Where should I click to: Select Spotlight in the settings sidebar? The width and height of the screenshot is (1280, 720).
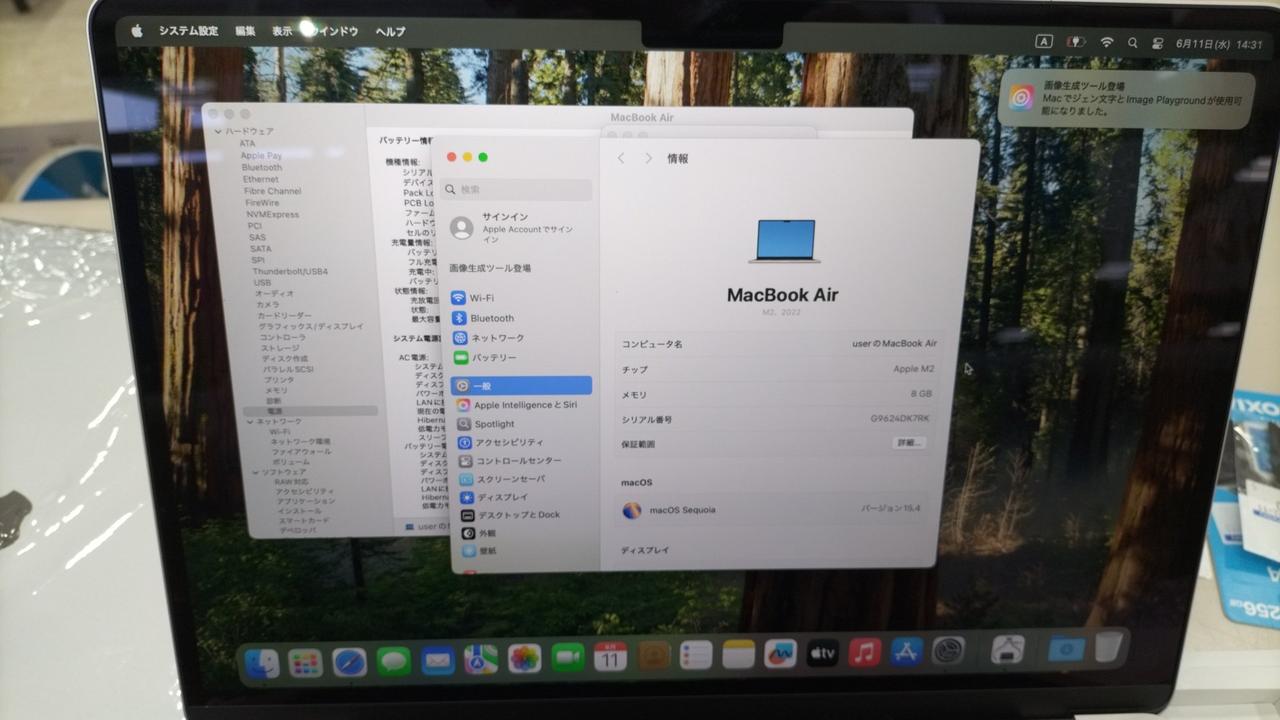click(494, 424)
